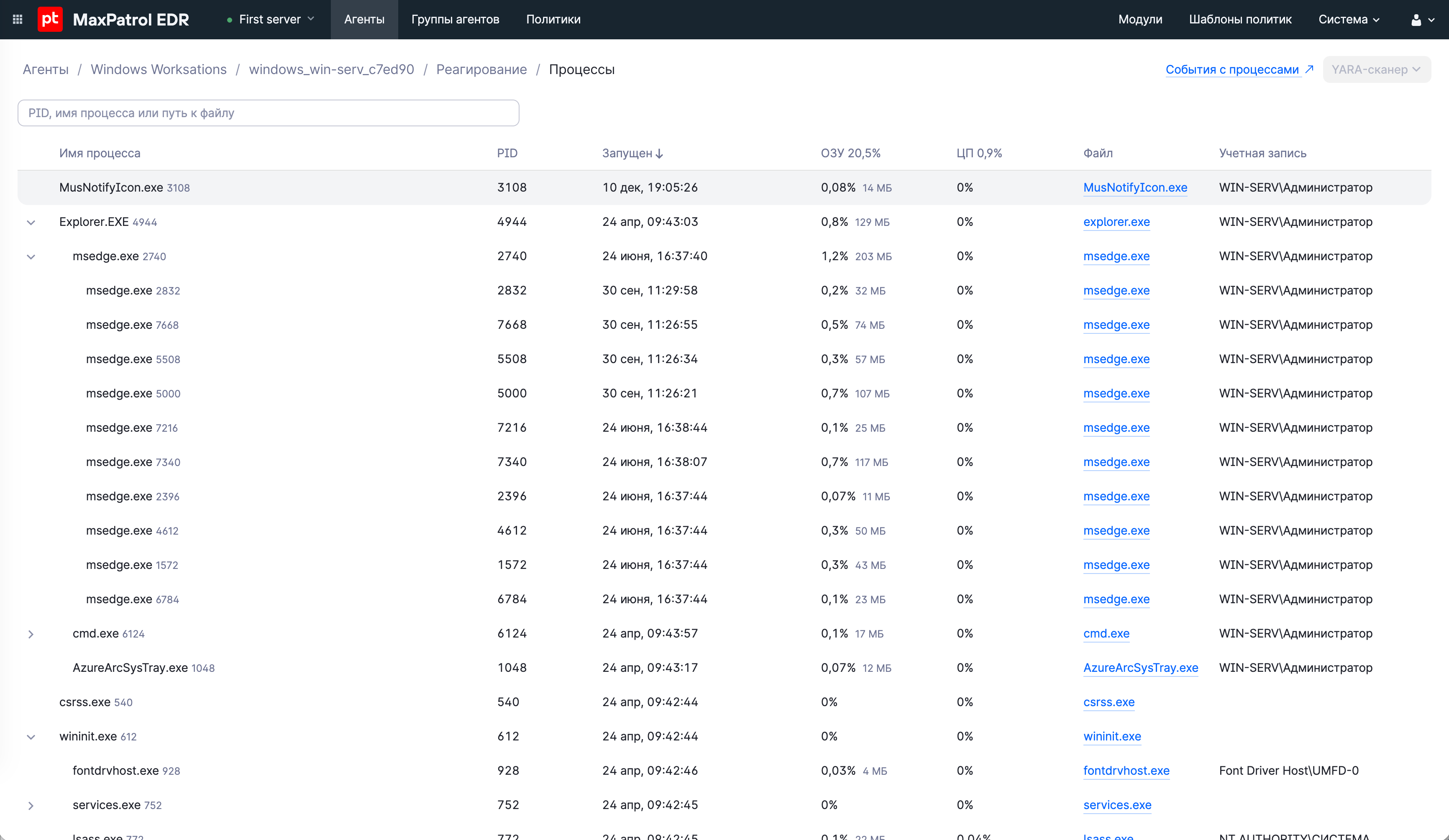
Task: Open the Политики tab
Action: 553,20
